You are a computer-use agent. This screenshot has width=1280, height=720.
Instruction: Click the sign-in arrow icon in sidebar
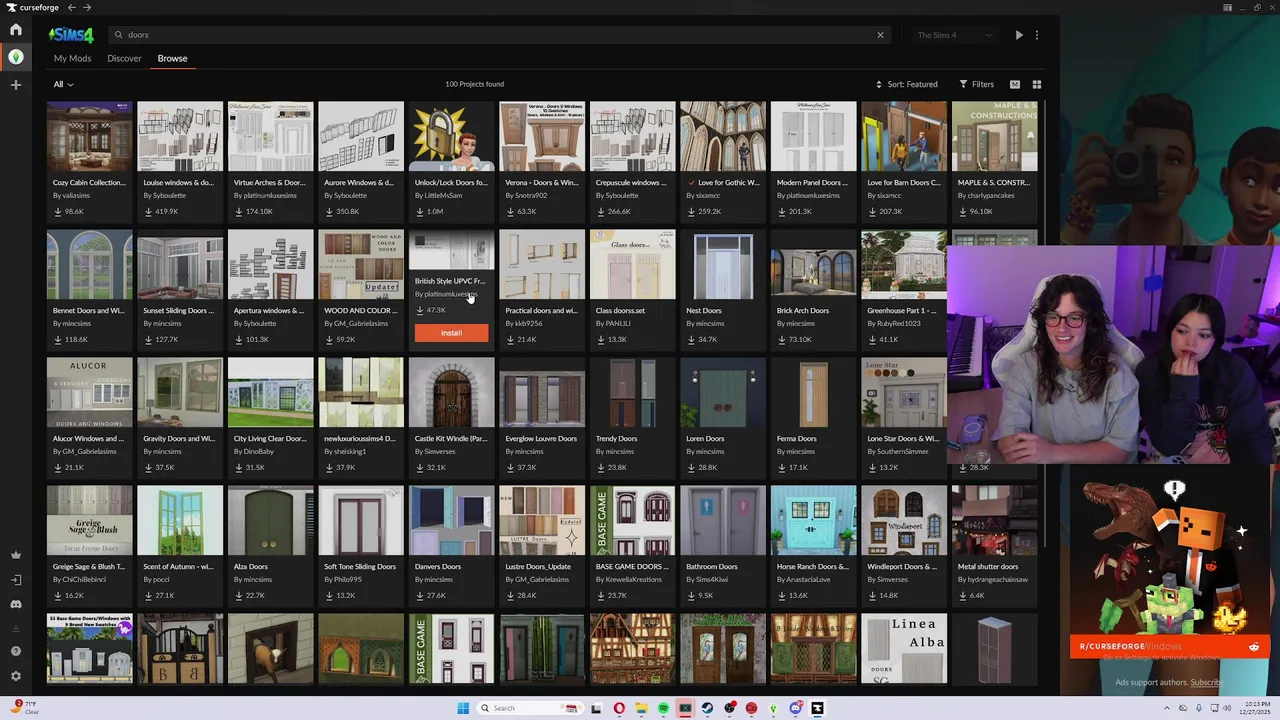coord(16,580)
